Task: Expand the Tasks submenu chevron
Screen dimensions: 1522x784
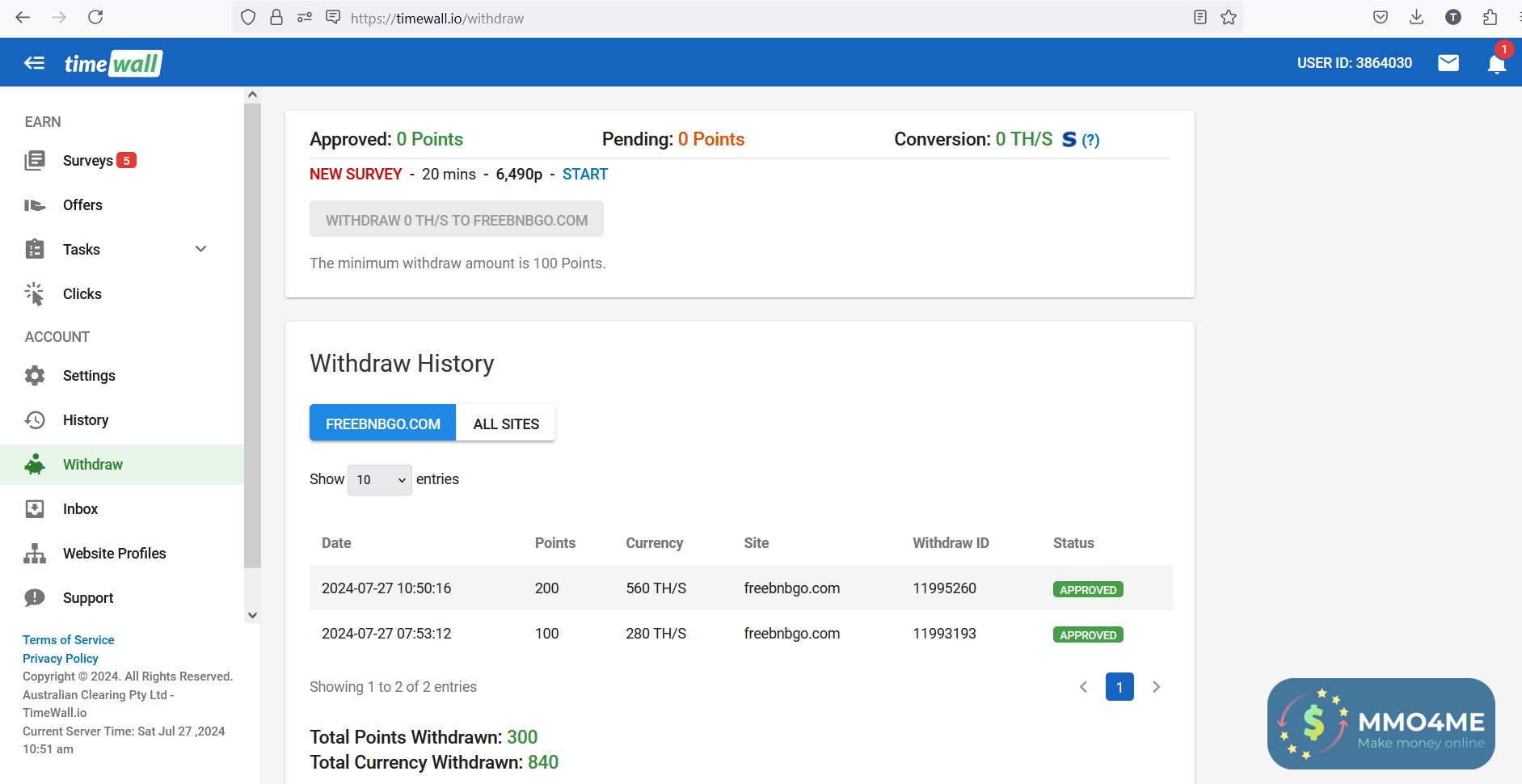Action: pyautogui.click(x=201, y=249)
